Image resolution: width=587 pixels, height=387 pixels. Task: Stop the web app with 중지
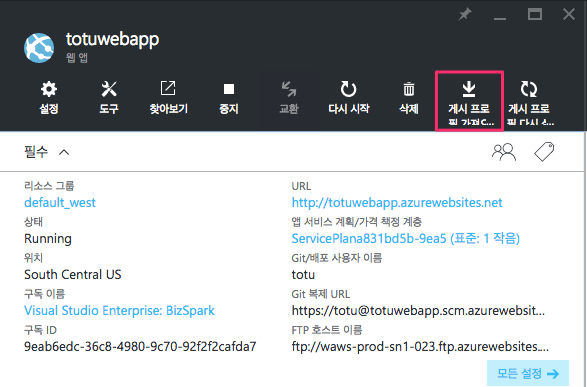pos(229,98)
